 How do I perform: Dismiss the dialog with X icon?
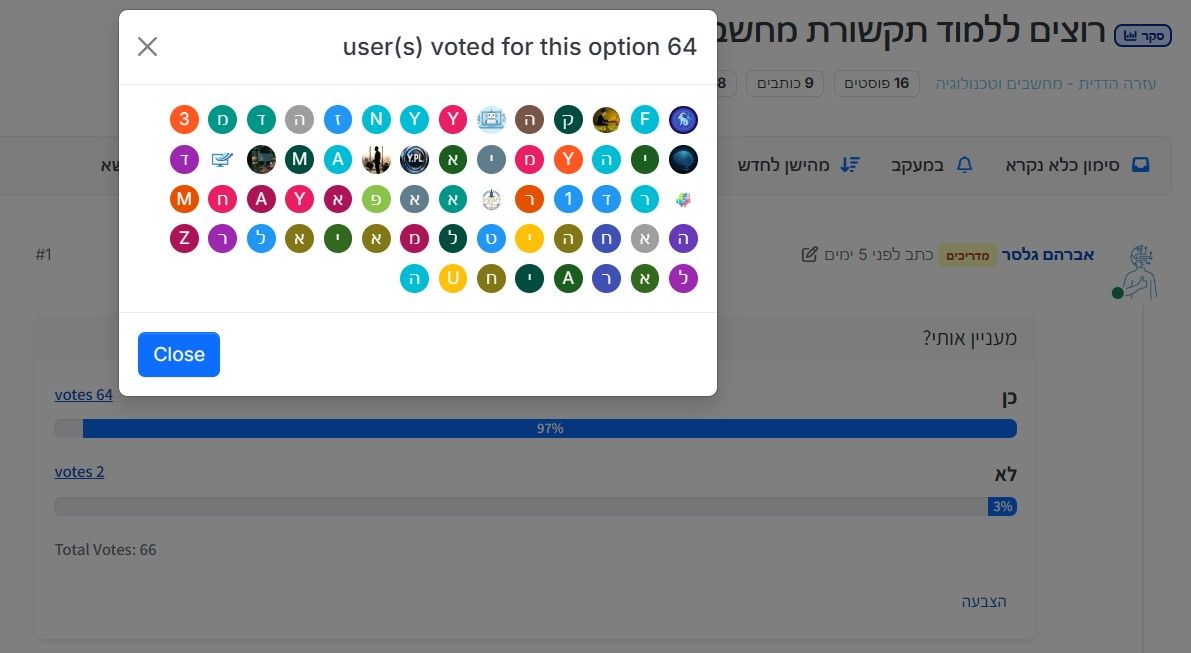coord(147,47)
